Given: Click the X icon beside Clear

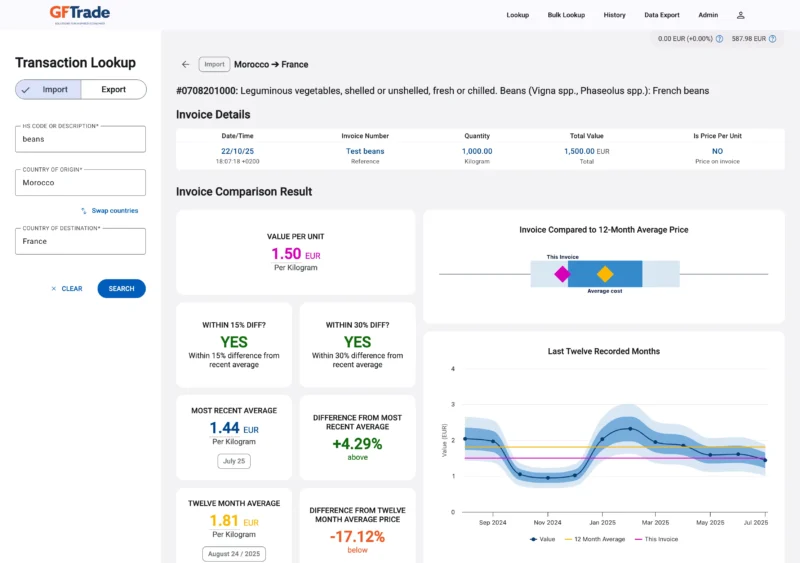Looking at the screenshot, I should 54,289.
